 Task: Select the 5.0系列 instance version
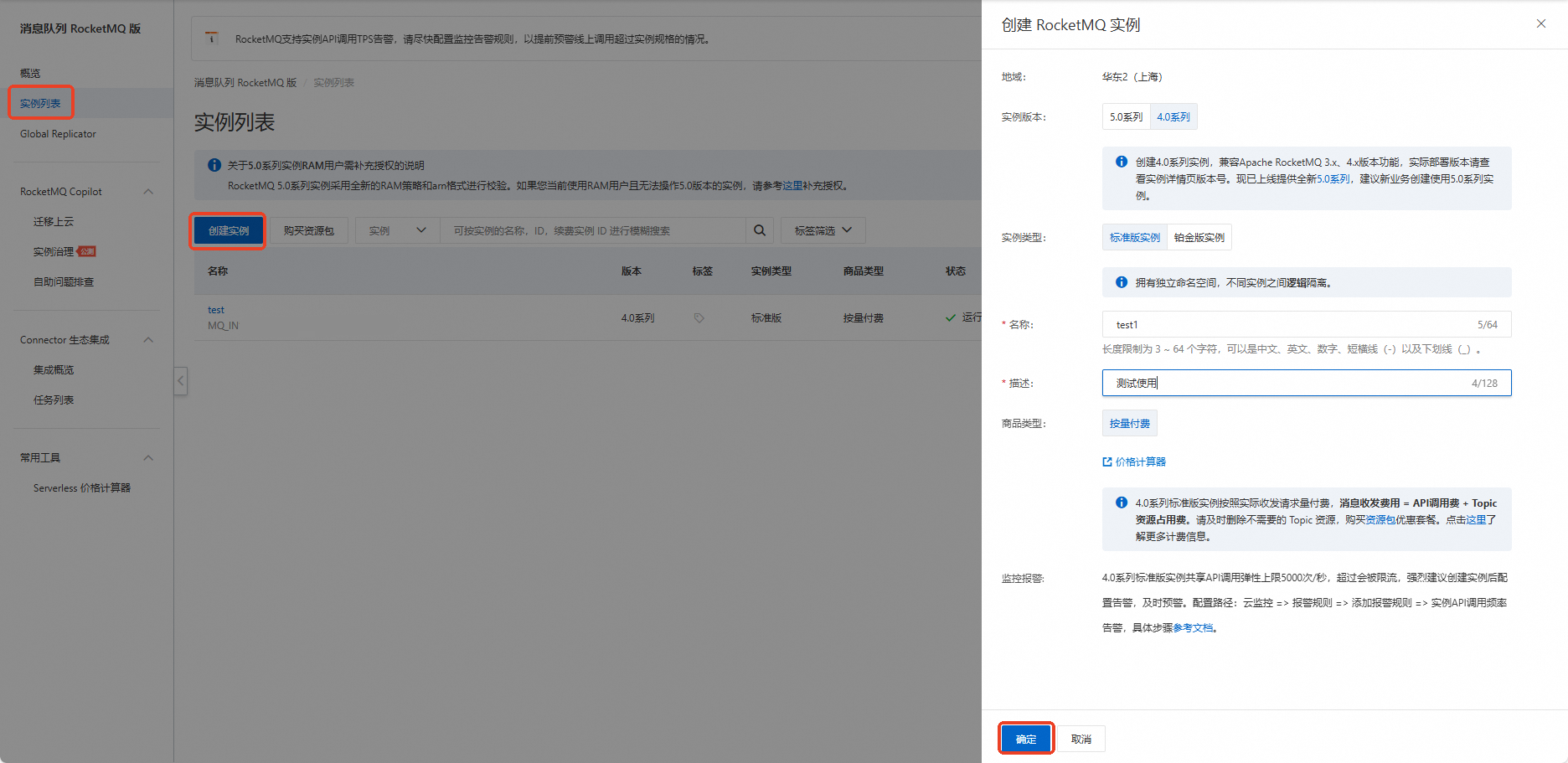tap(1126, 116)
